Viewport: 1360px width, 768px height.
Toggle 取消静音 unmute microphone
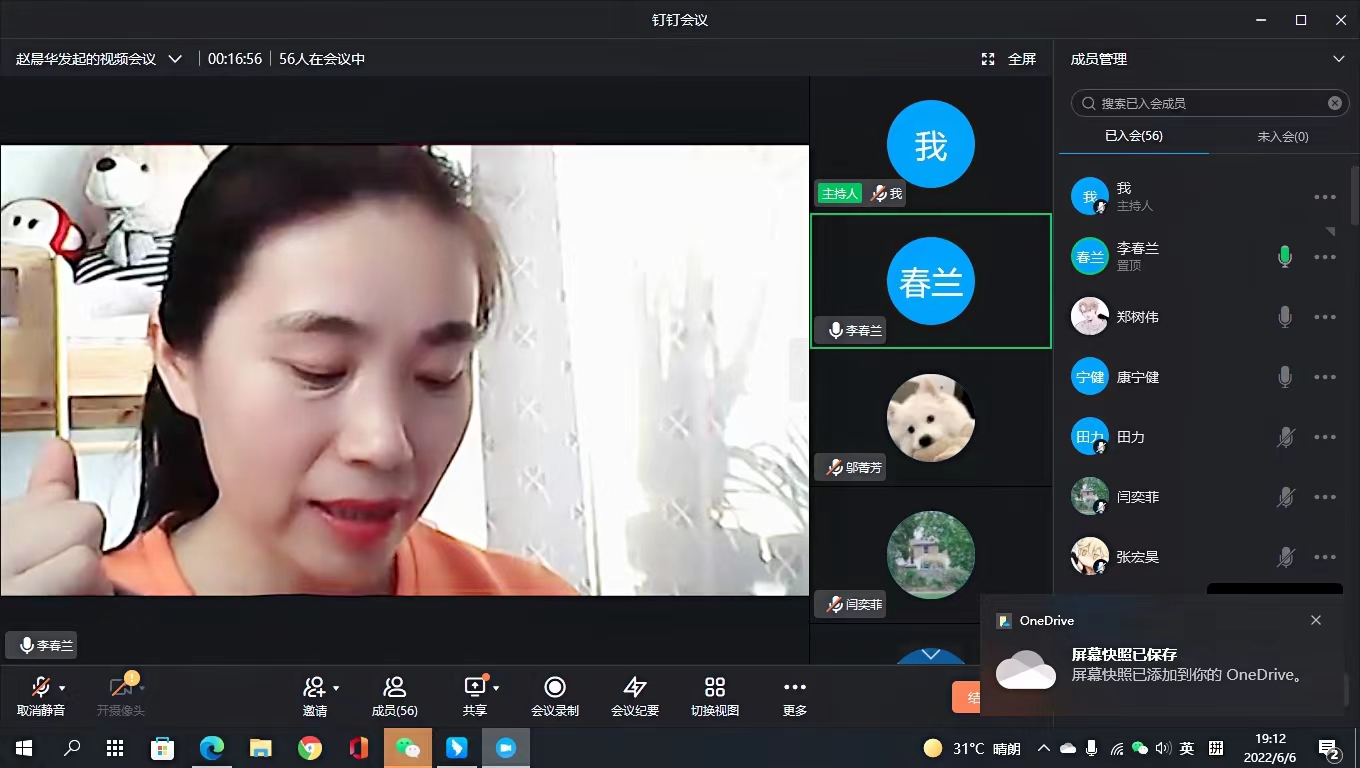40,688
